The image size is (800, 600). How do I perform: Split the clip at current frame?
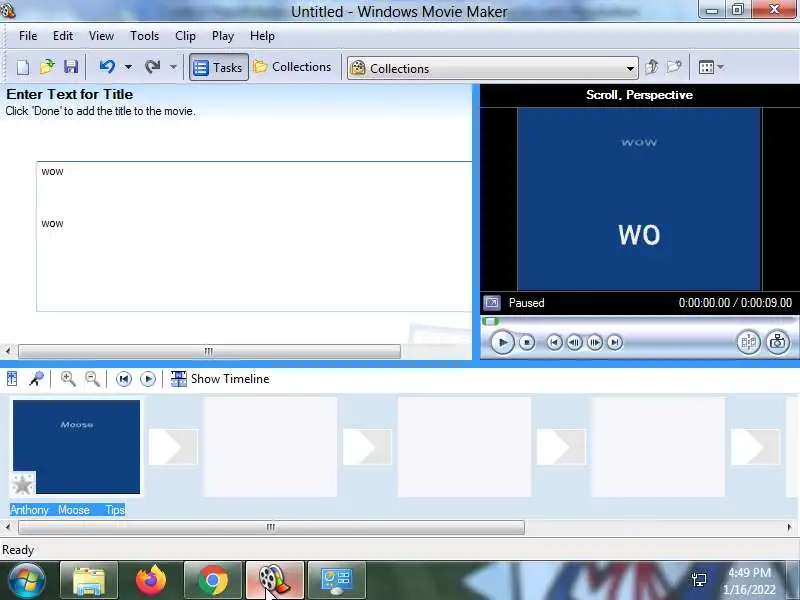pyautogui.click(x=748, y=342)
